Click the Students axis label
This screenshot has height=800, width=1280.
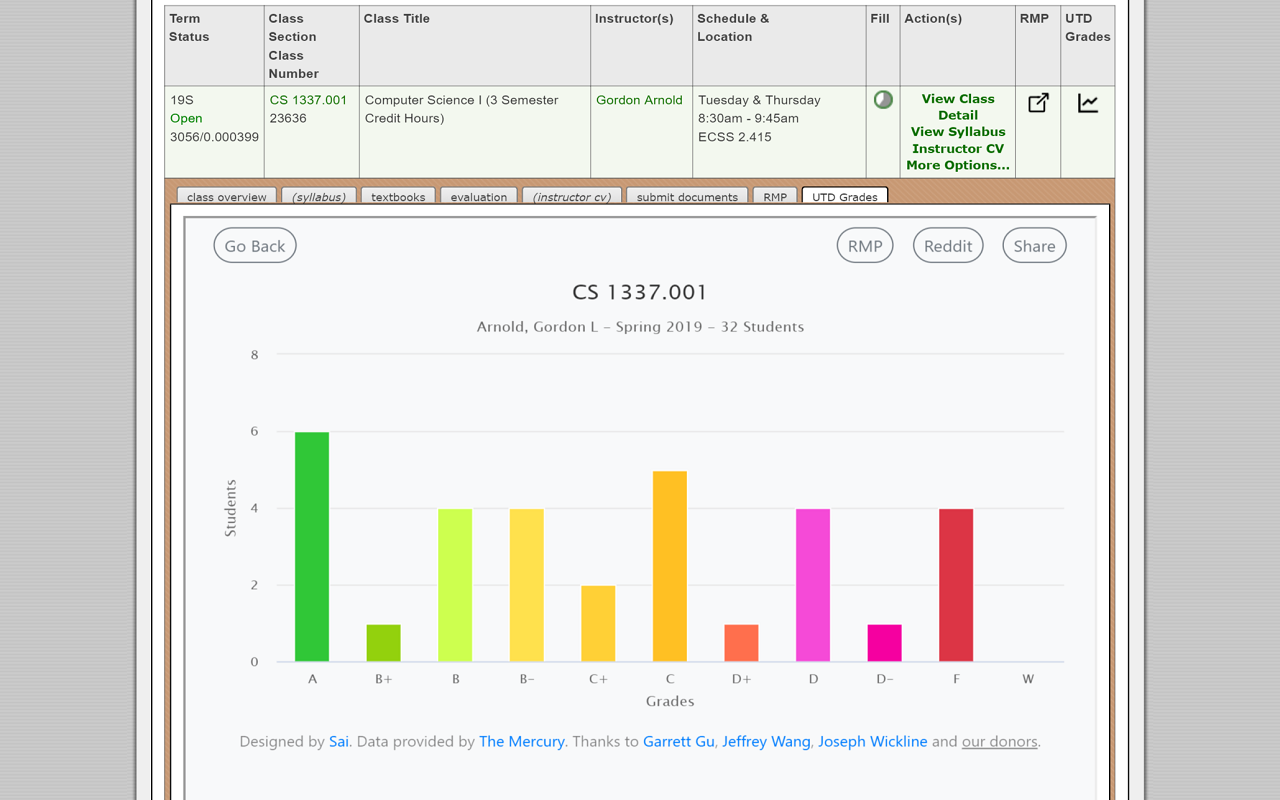(x=231, y=508)
